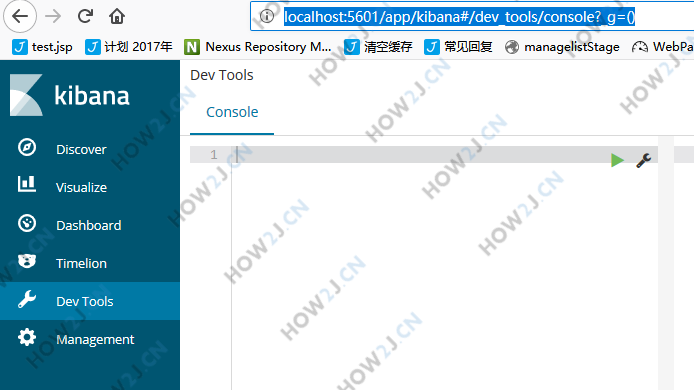Select Dev Tools in sidebar
This screenshot has width=694, height=390.
pos(90,301)
